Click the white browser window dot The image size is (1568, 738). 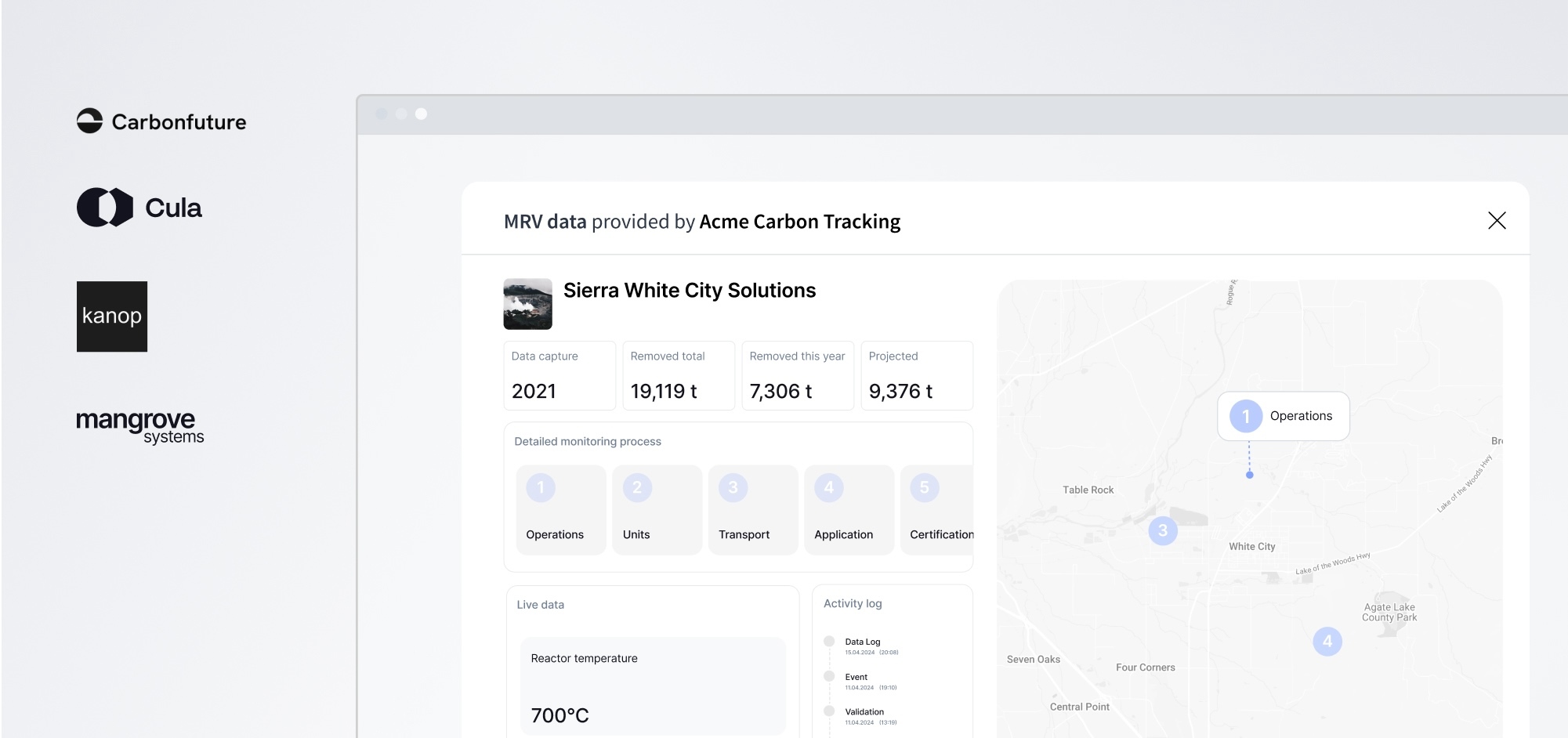(422, 114)
